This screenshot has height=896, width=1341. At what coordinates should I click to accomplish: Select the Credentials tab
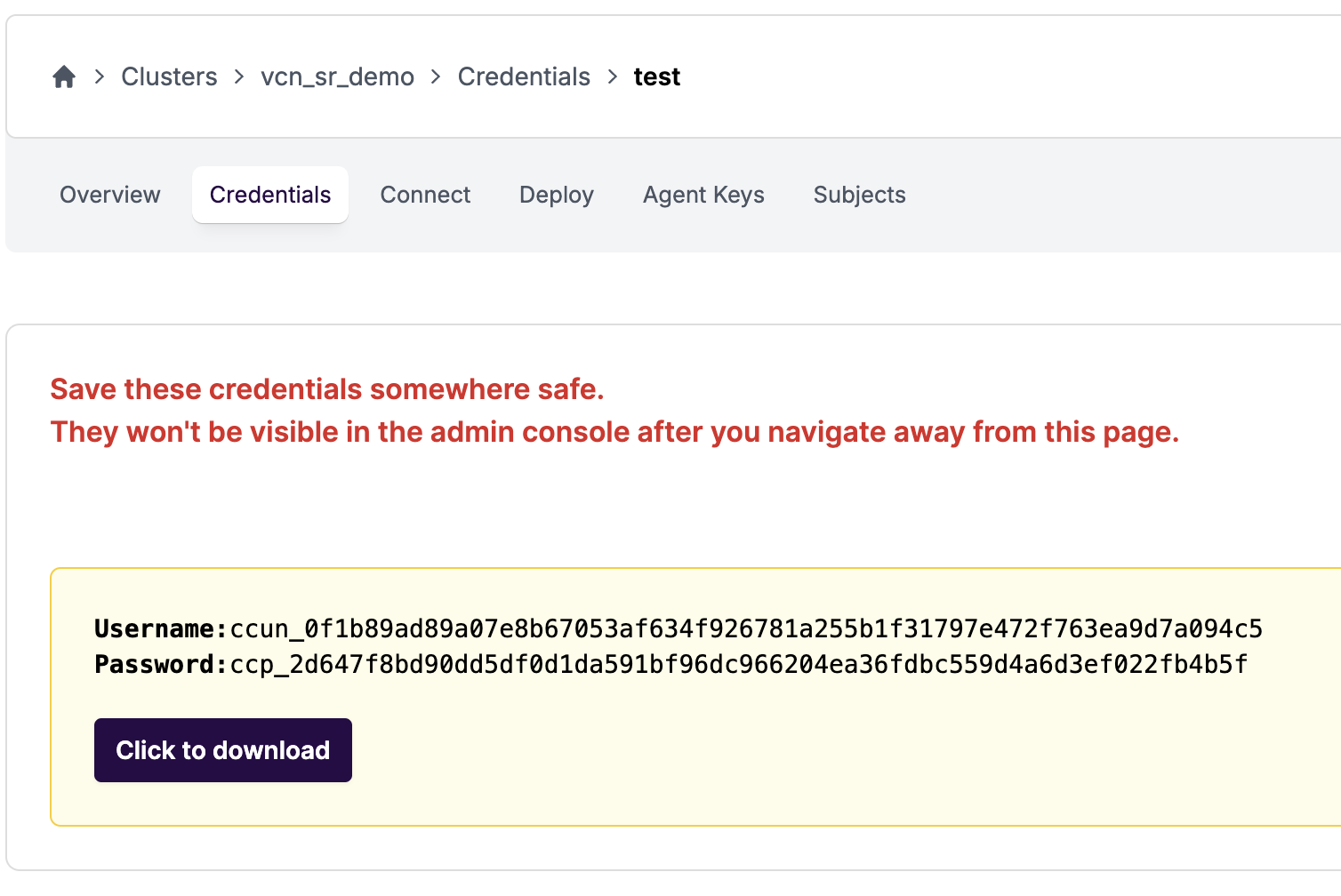(270, 195)
